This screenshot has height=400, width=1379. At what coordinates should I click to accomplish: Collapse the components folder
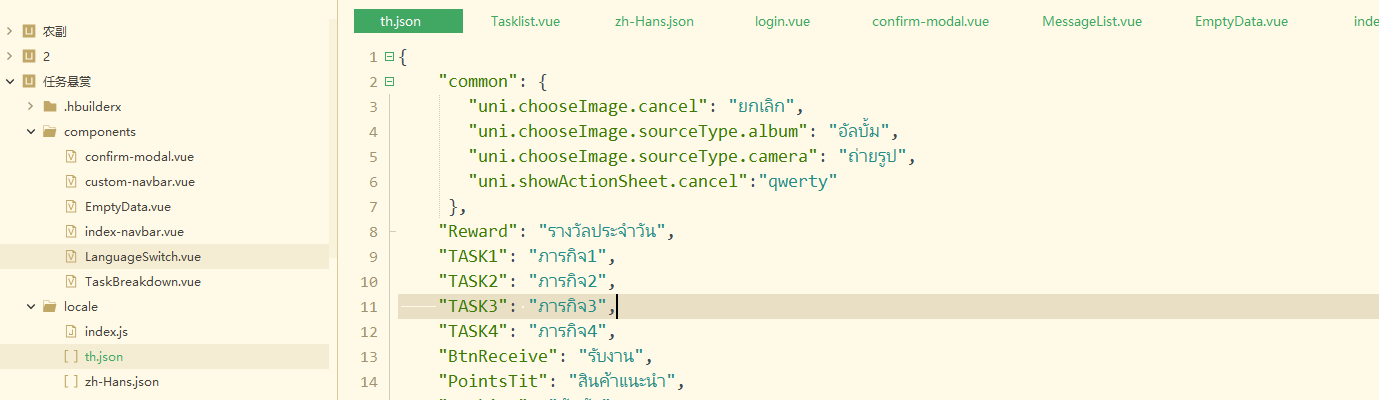pos(31,132)
